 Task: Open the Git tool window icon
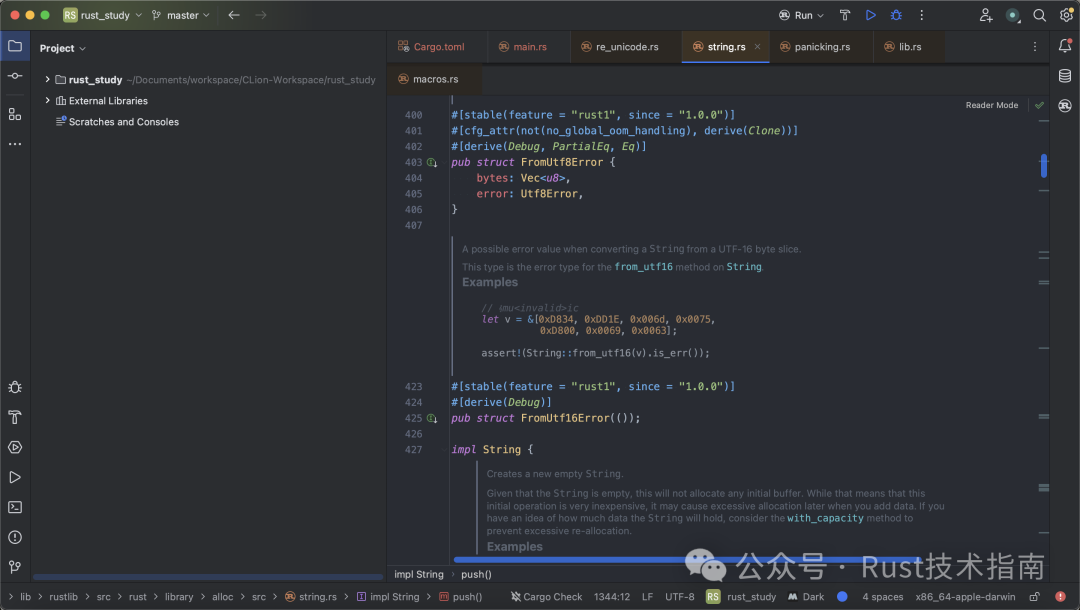(x=14, y=567)
